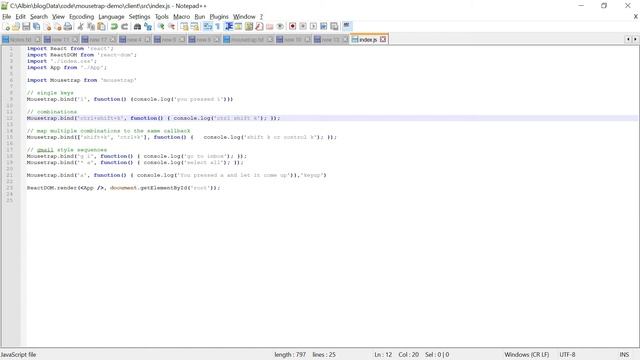Switch to the new 17 tab
The image size is (640, 360).
point(98,40)
